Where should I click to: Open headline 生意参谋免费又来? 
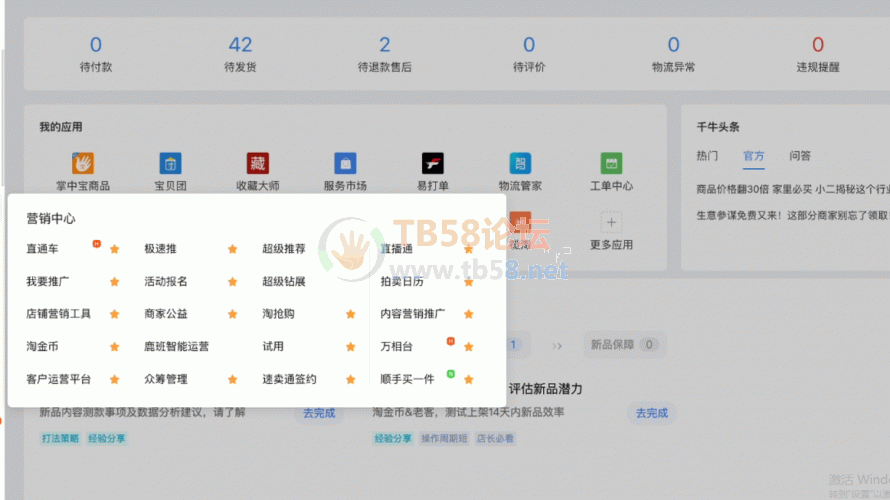pyautogui.click(x=793, y=216)
